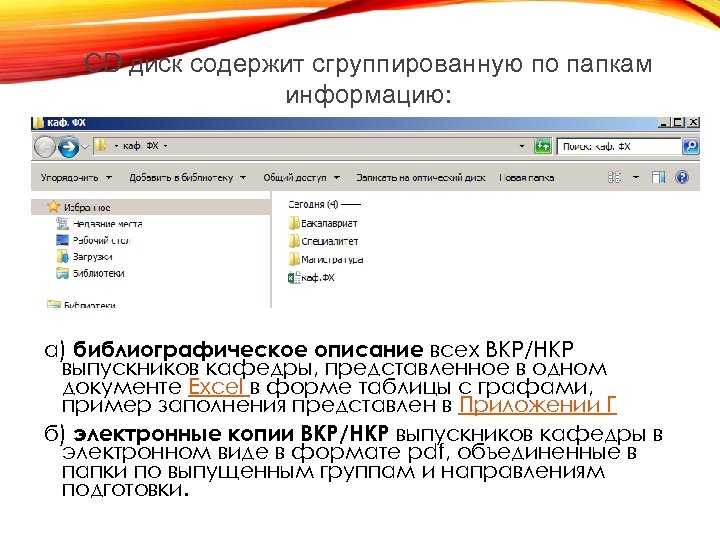Open the address bar history dropdown arrow
The height and width of the screenshot is (540, 720).
click(522, 146)
